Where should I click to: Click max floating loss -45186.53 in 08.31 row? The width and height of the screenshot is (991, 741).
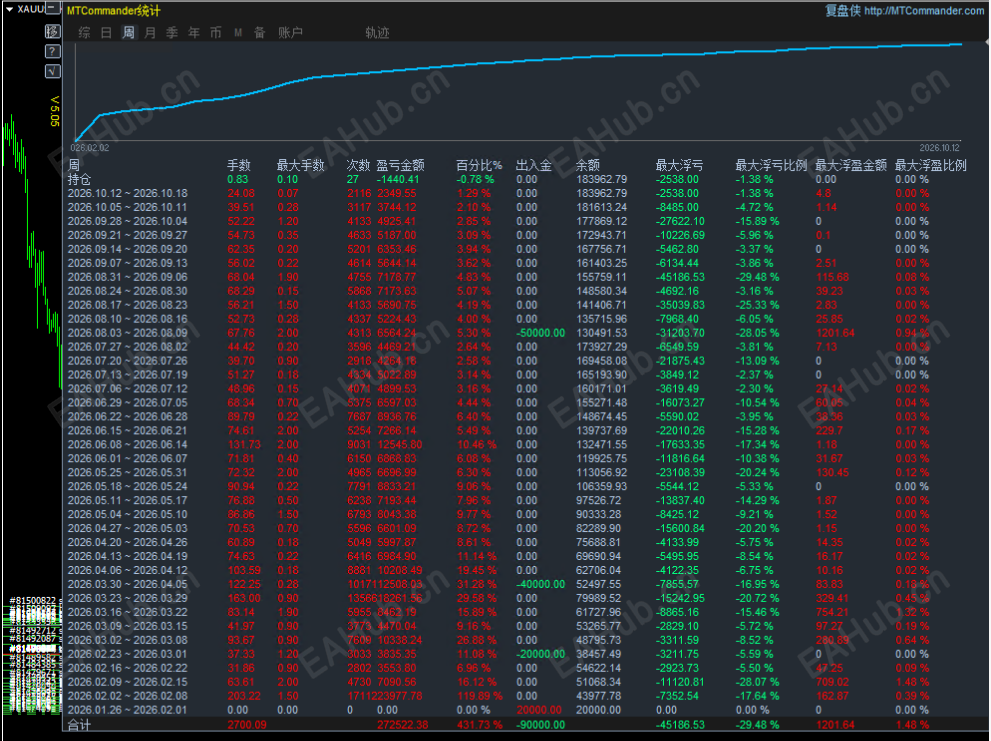pos(680,277)
